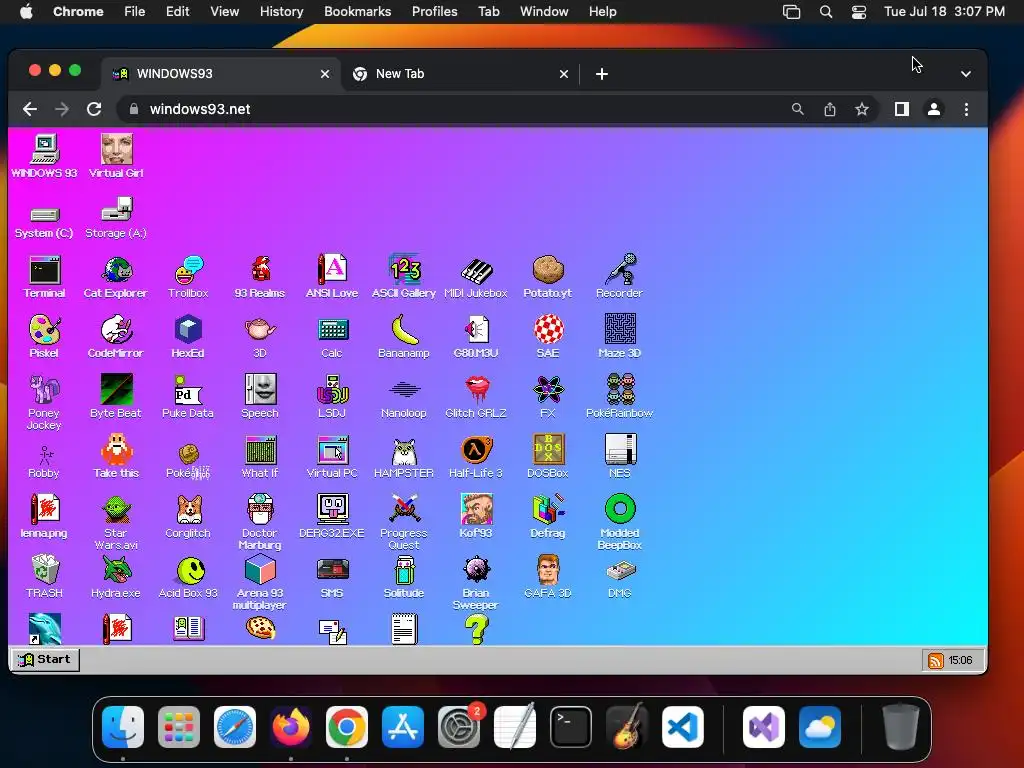Open macOS Control Center icon
1024x768 pixels.
tap(858, 12)
